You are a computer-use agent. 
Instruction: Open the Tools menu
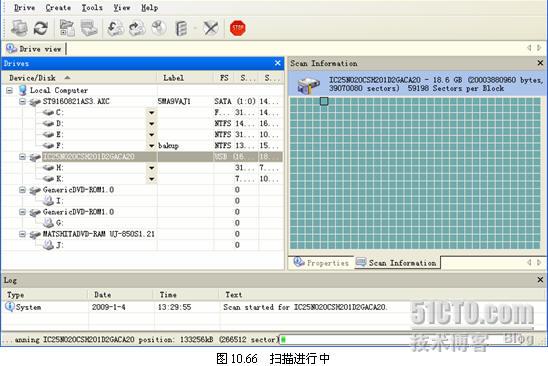92,8
